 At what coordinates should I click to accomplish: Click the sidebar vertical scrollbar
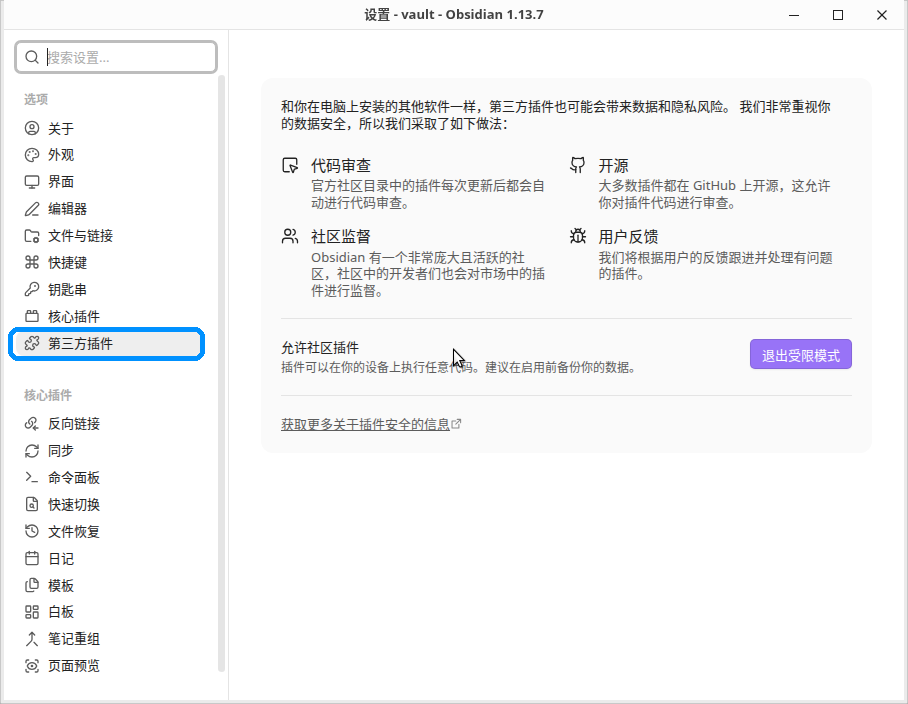[221, 373]
